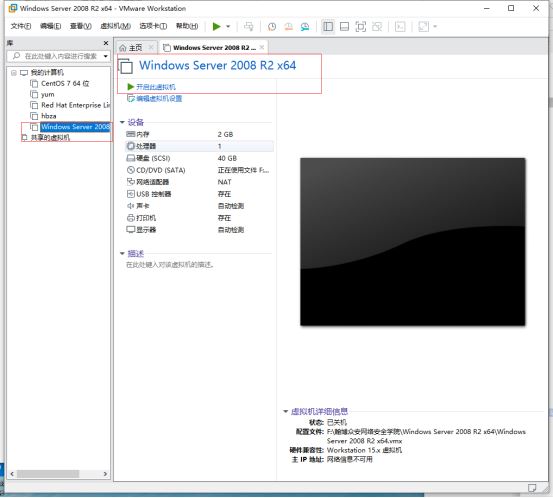Open the 虚拟机(M) menu
The width and height of the screenshot is (553, 498).
pyautogui.click(x=116, y=26)
